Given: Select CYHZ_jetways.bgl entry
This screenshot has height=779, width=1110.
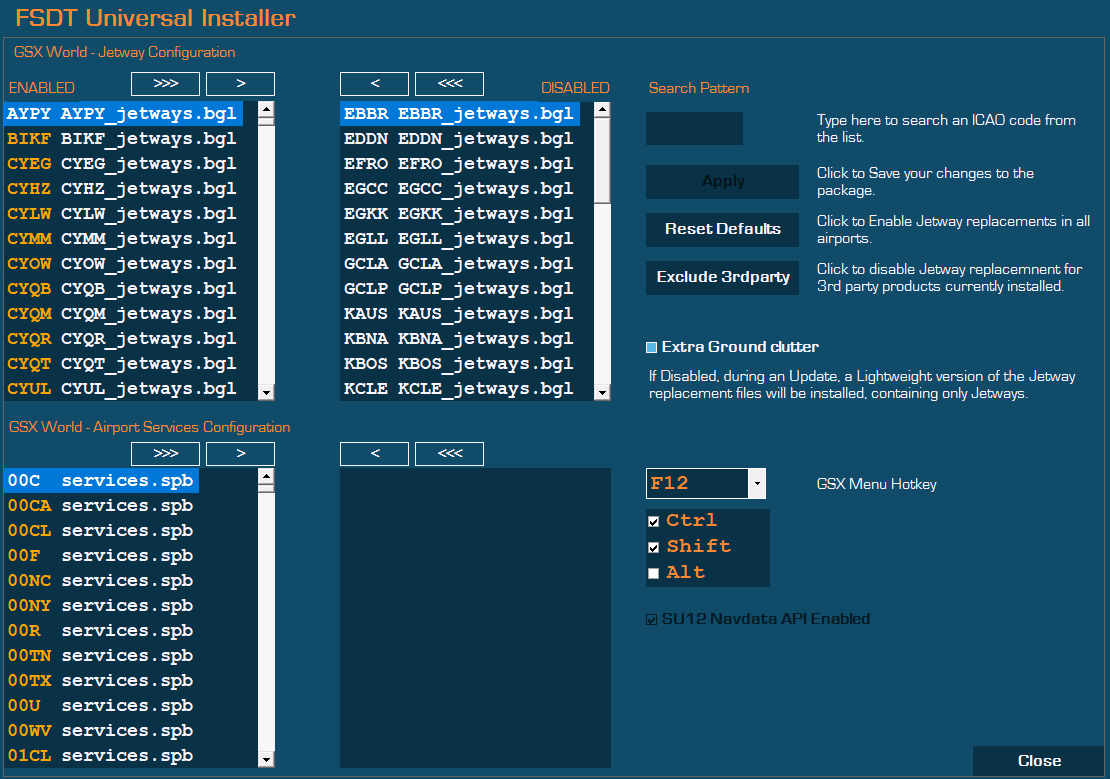Looking at the screenshot, I should [123, 189].
